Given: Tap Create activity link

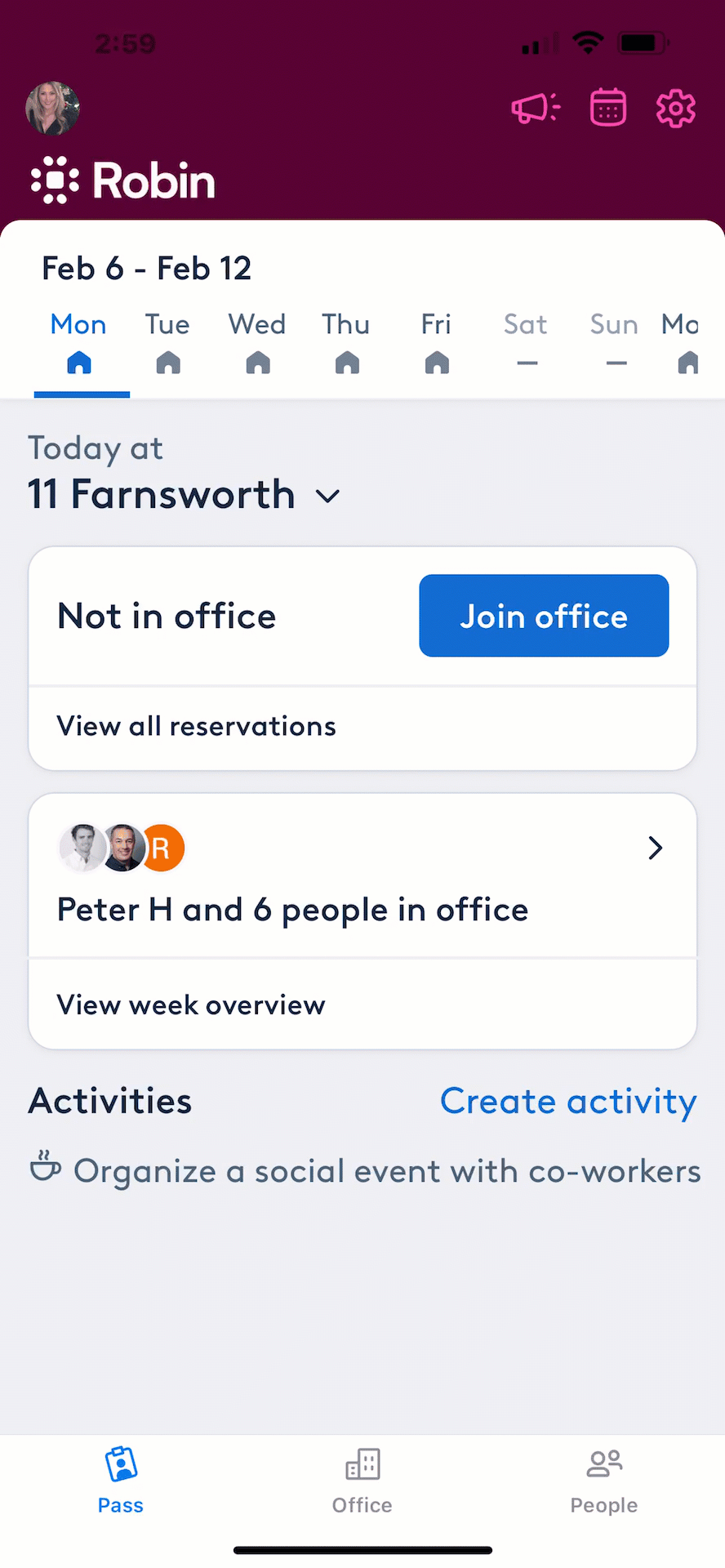Looking at the screenshot, I should 568,1101.
